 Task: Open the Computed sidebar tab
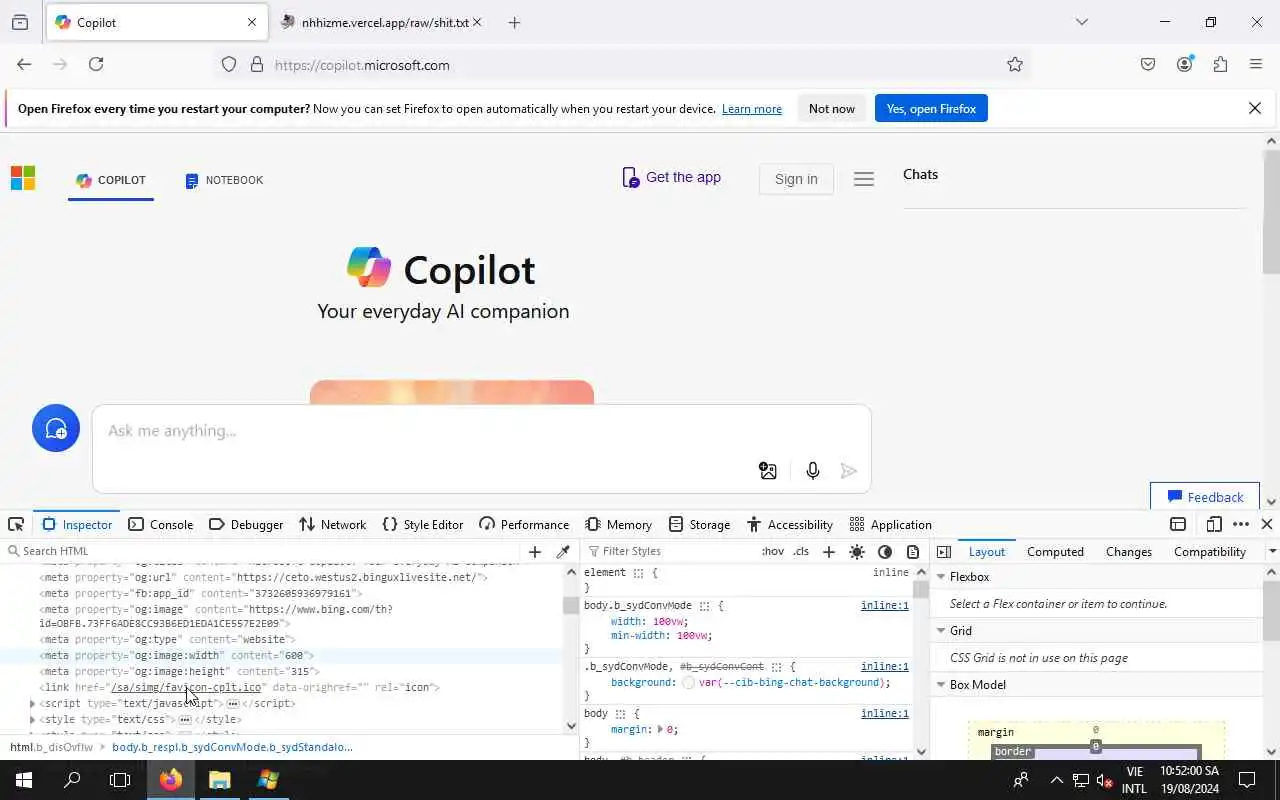(x=1055, y=551)
